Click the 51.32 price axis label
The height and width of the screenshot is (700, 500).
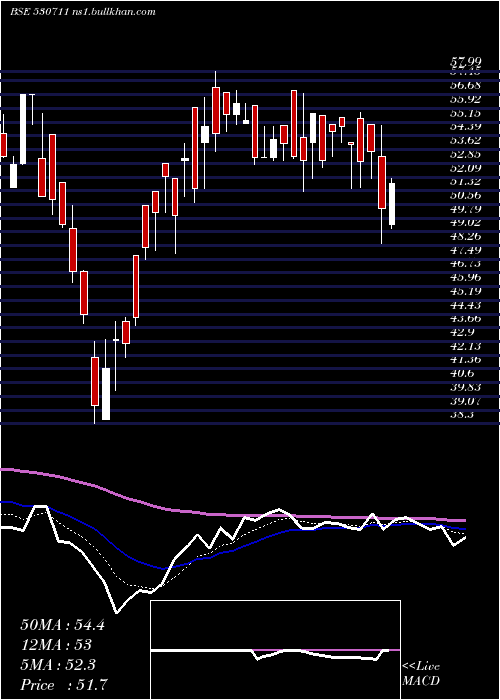pyautogui.click(x=466, y=181)
